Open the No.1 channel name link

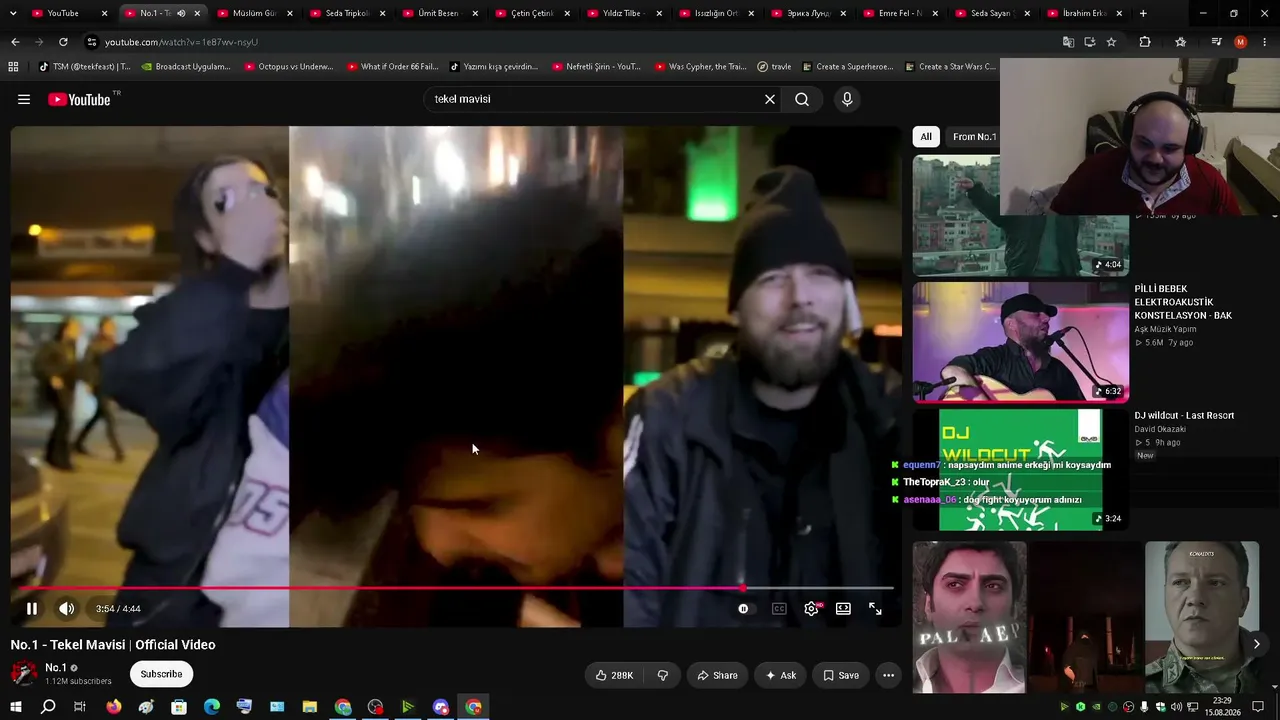pos(56,668)
